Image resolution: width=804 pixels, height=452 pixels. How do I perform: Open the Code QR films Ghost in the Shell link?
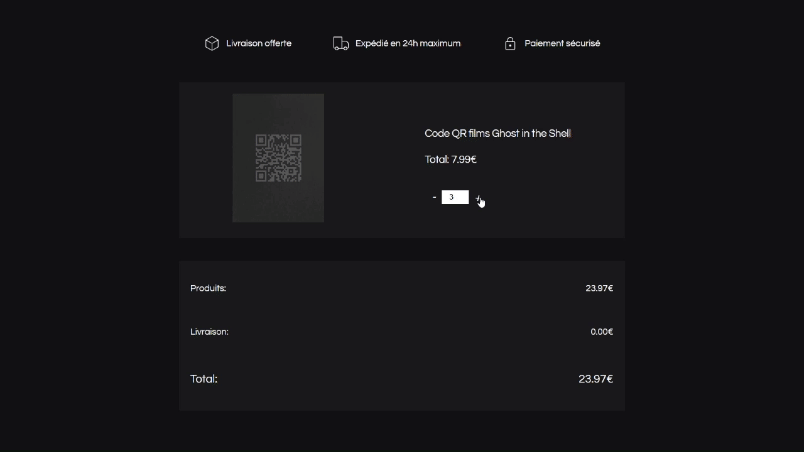(x=497, y=133)
